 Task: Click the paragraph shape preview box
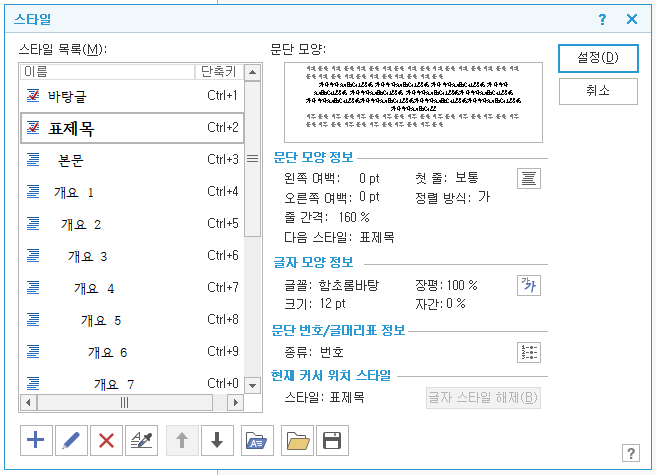click(413, 103)
